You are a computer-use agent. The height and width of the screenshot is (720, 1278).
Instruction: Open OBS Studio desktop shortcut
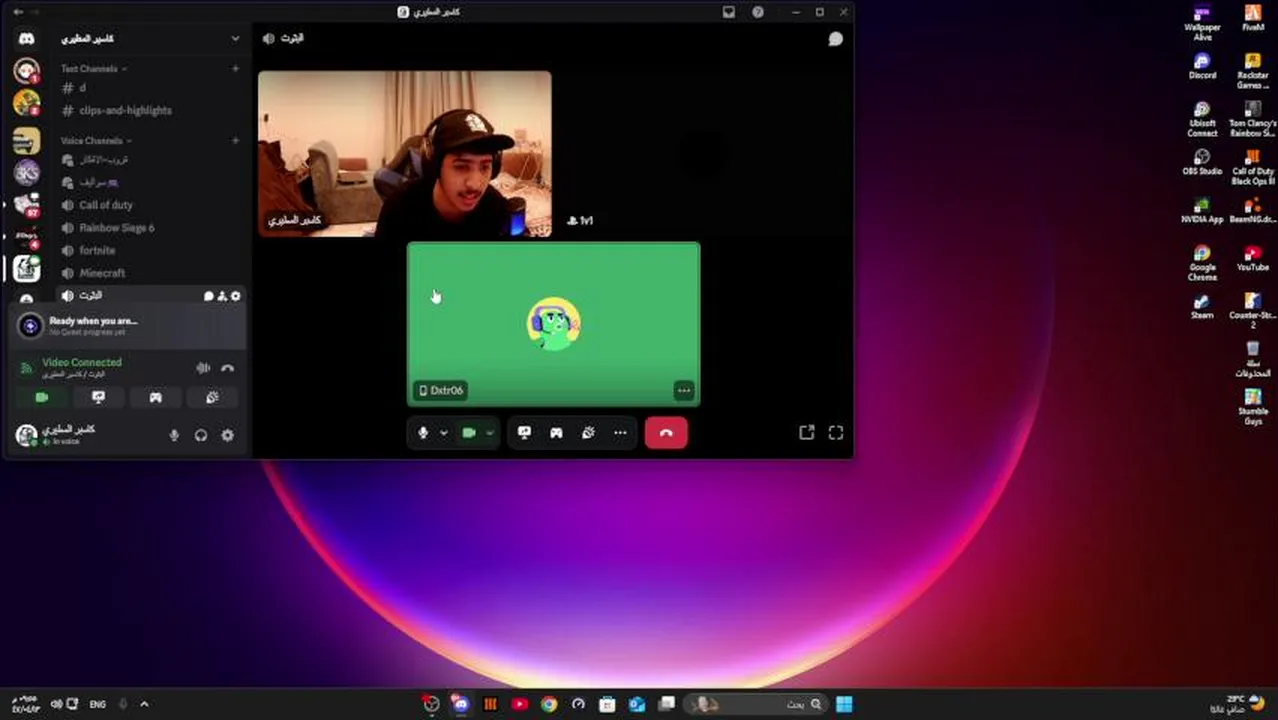[1202, 163]
